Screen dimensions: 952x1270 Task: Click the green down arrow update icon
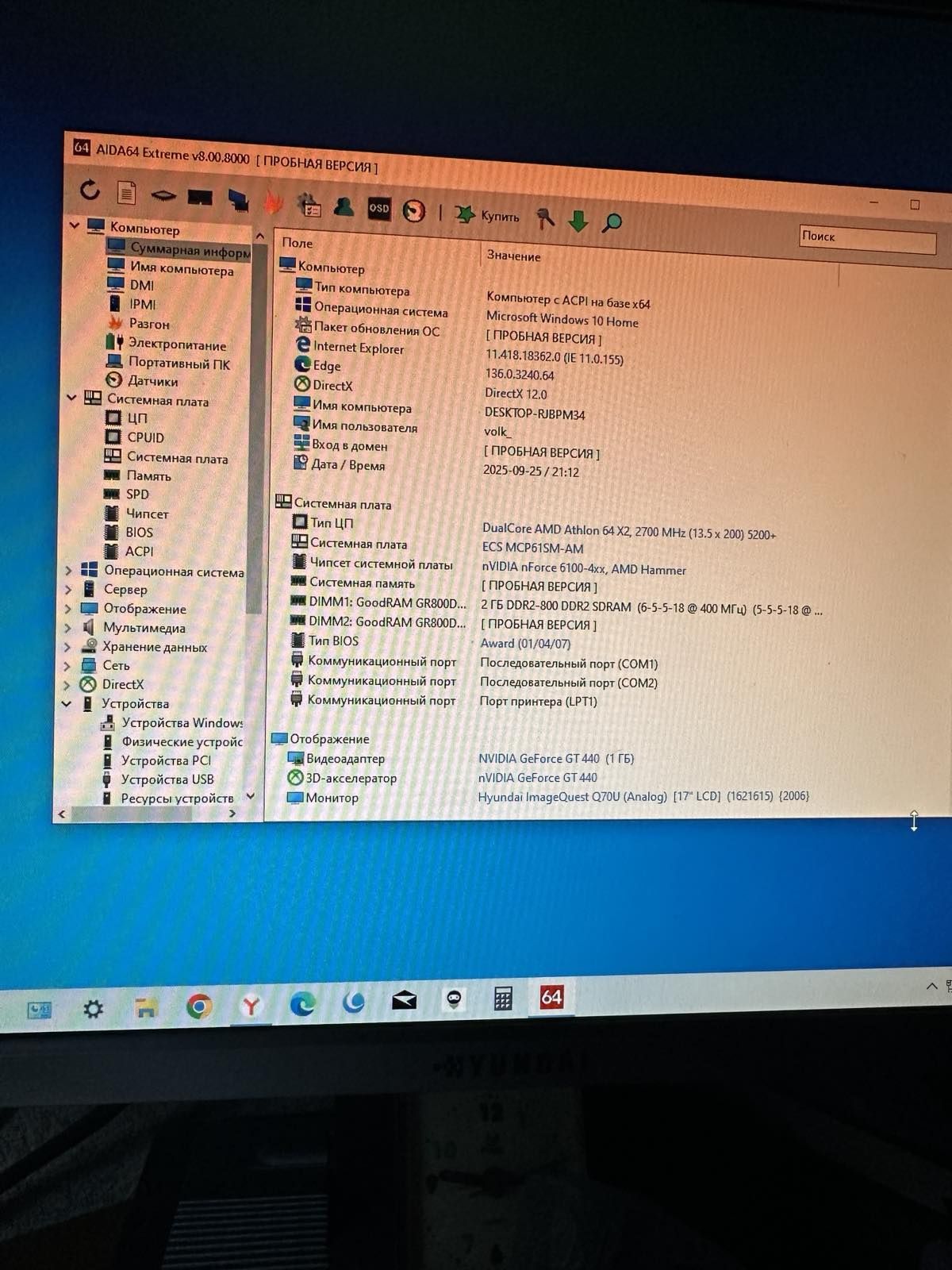point(578,221)
